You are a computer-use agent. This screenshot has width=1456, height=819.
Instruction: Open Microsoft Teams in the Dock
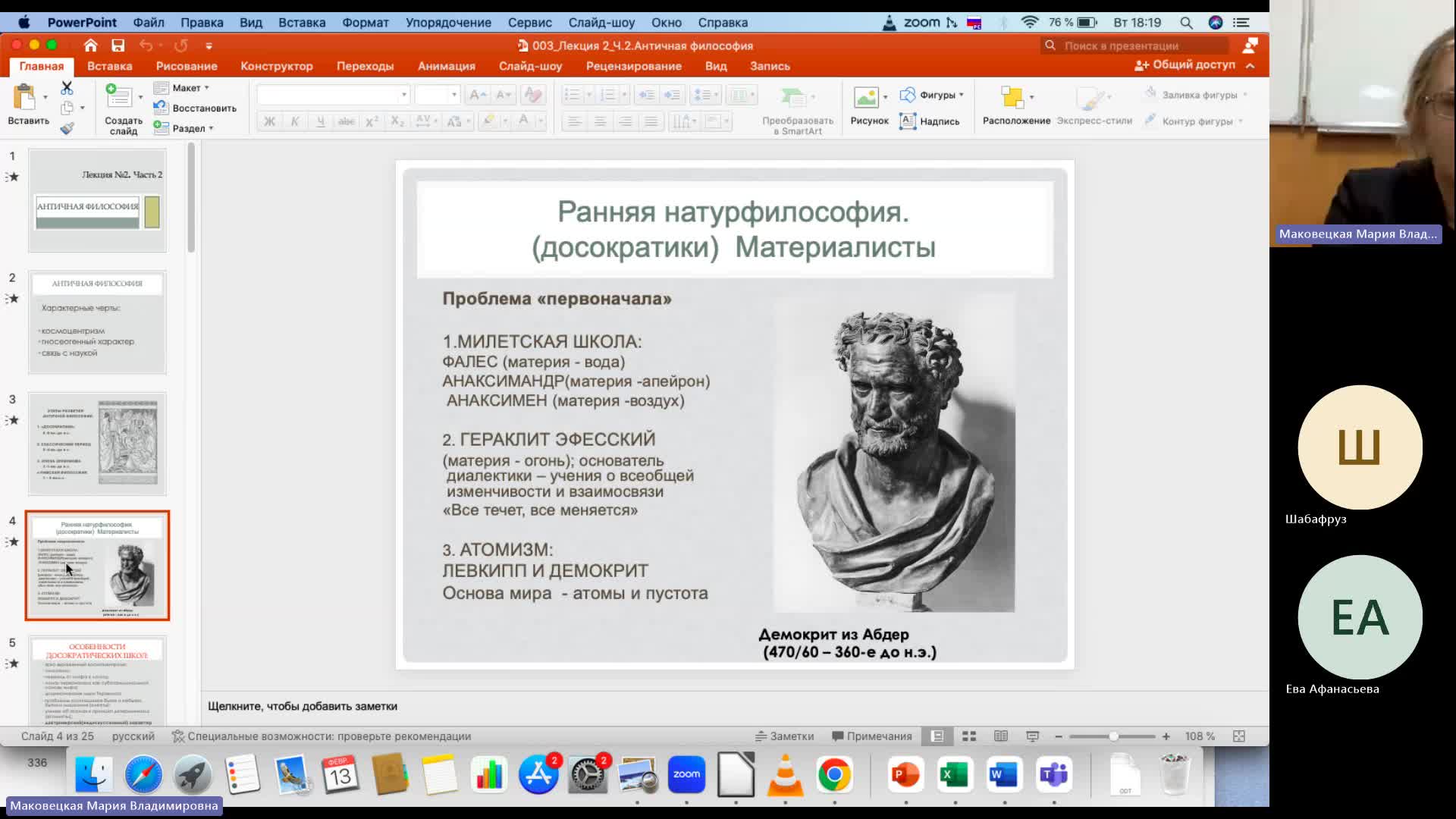[x=1053, y=774]
